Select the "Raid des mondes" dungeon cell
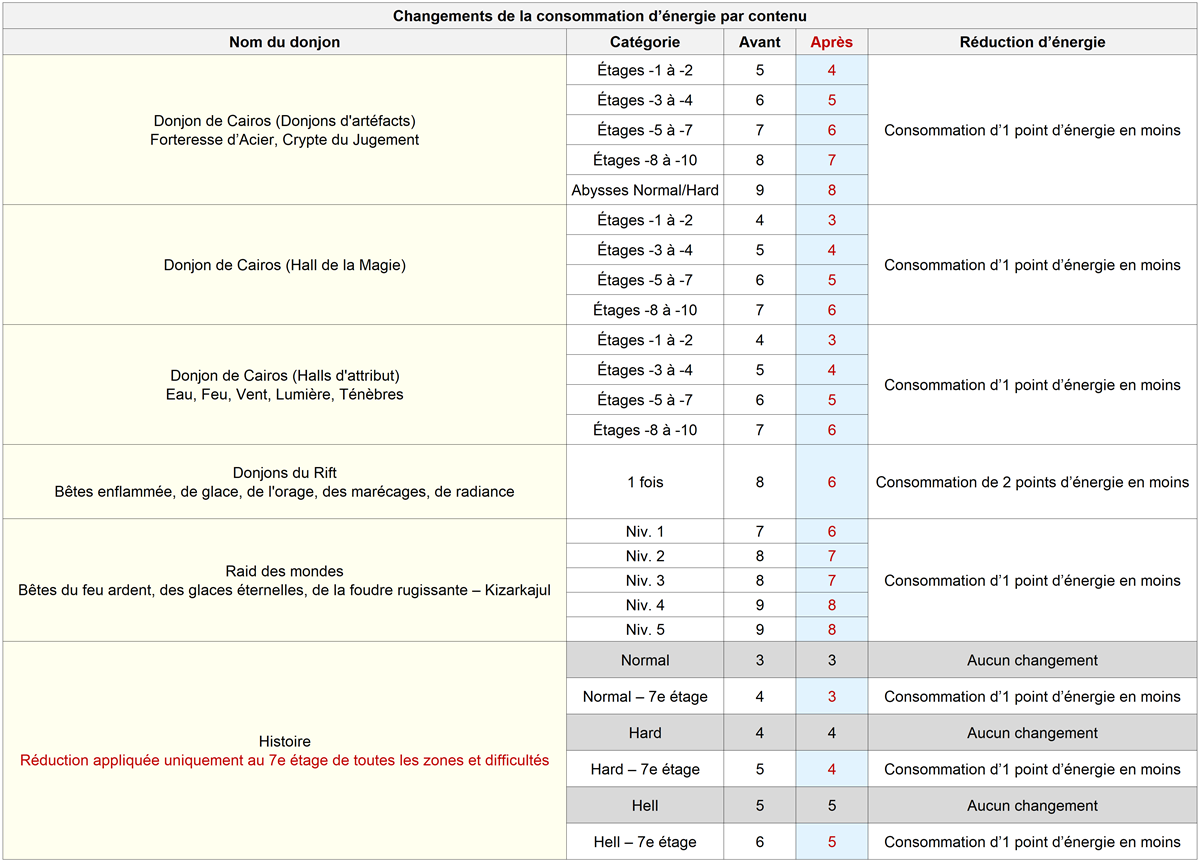1200x862 pixels. (x=284, y=571)
